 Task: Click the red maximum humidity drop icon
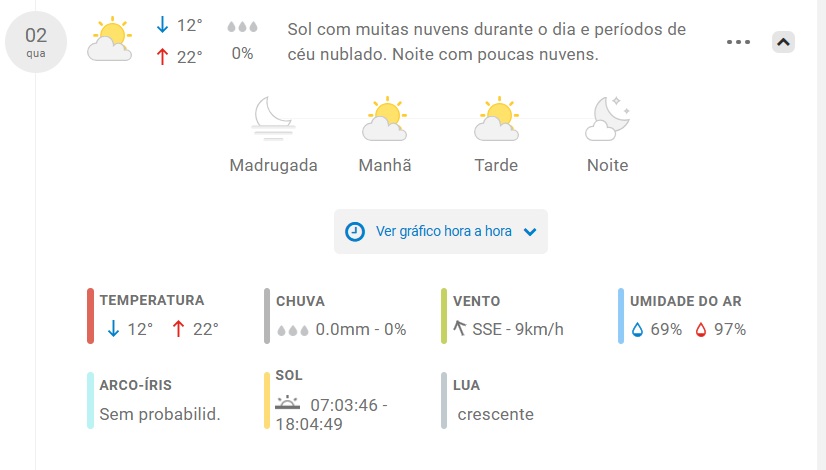point(701,330)
